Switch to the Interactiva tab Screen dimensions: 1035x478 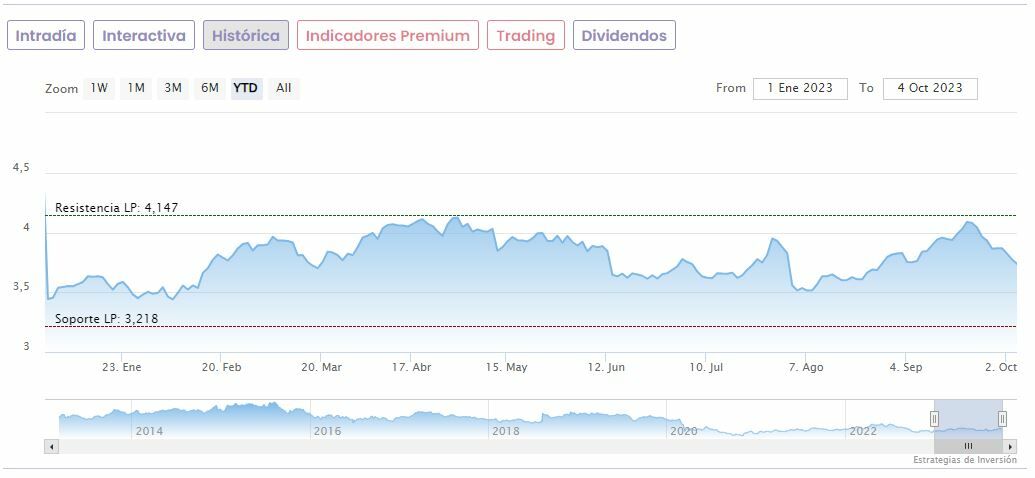click(x=144, y=35)
